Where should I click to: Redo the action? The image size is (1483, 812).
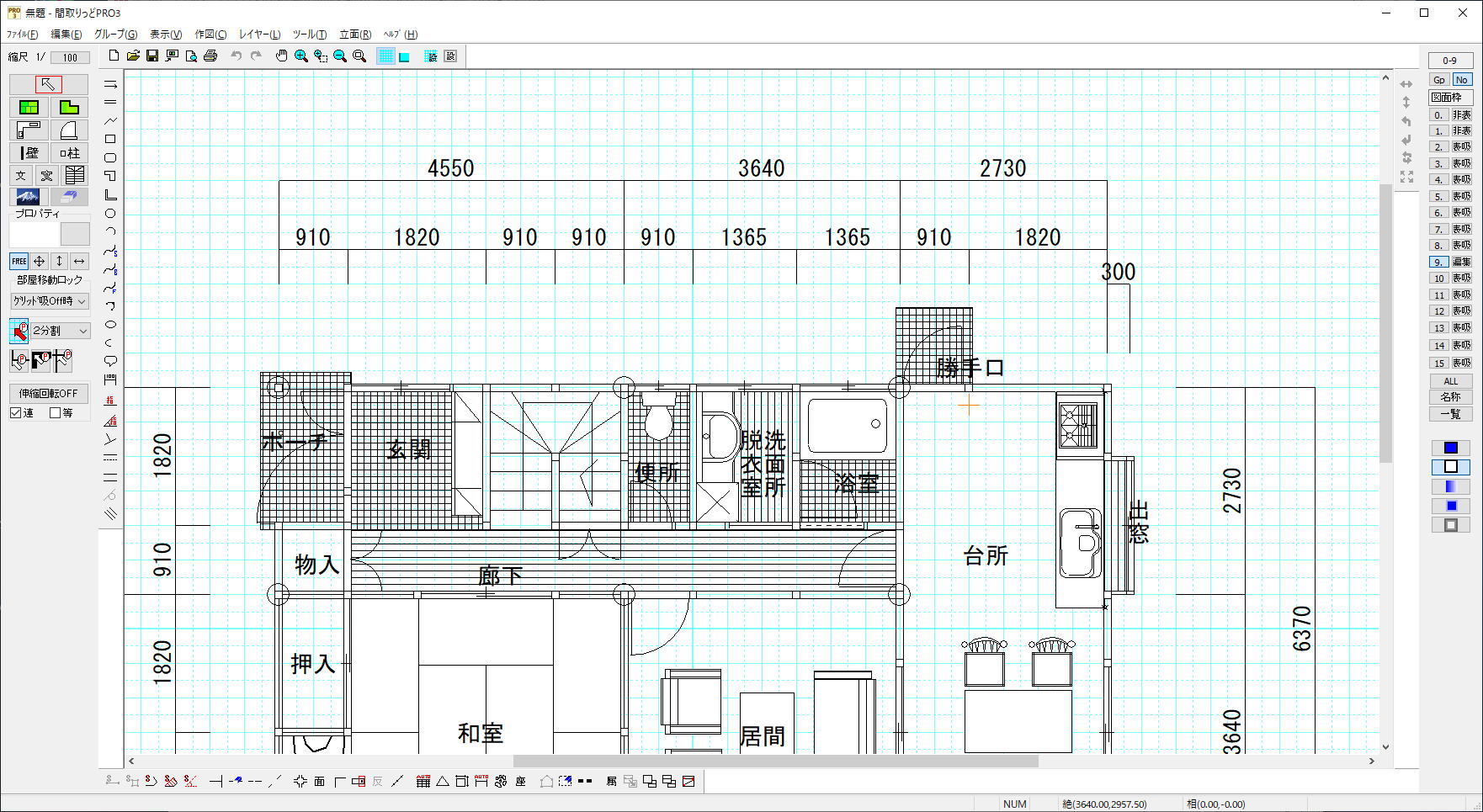click(256, 56)
